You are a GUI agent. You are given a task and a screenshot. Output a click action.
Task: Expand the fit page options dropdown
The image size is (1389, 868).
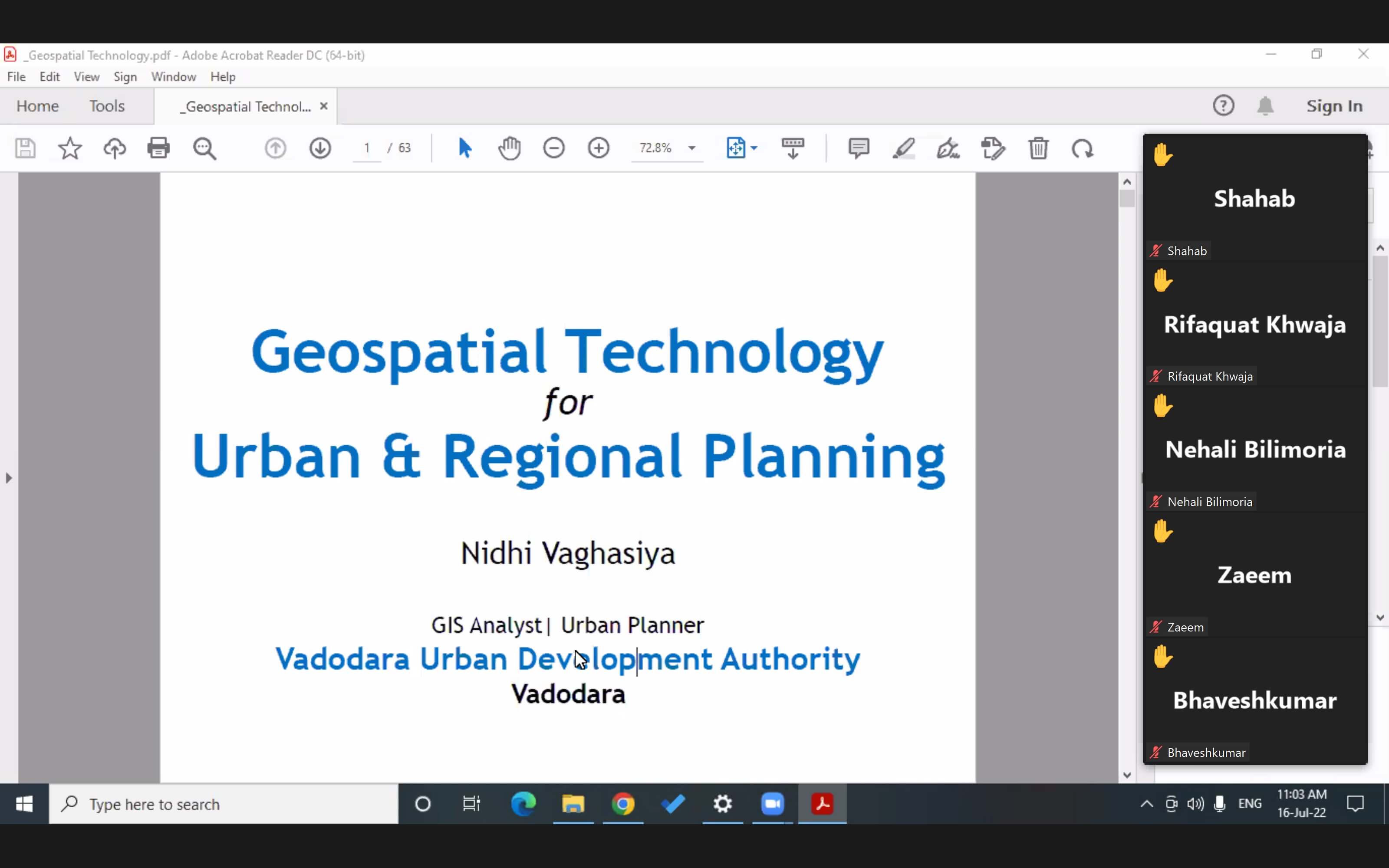(x=754, y=148)
